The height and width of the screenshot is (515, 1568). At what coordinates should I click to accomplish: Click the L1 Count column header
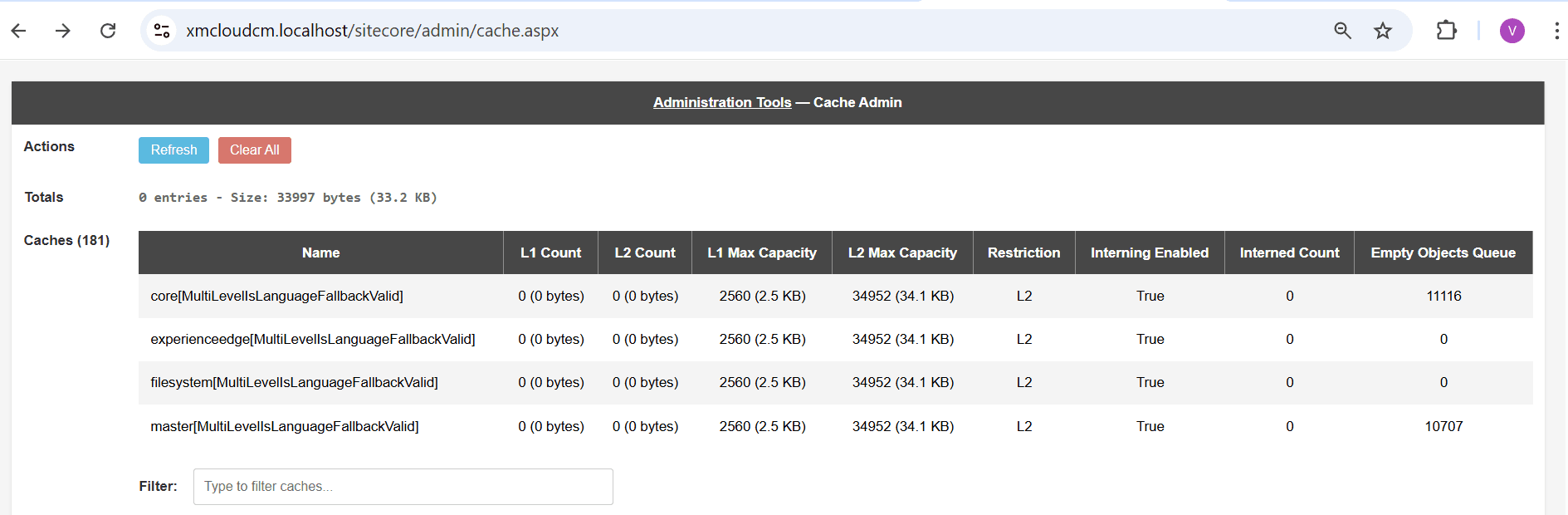pyautogui.click(x=551, y=253)
